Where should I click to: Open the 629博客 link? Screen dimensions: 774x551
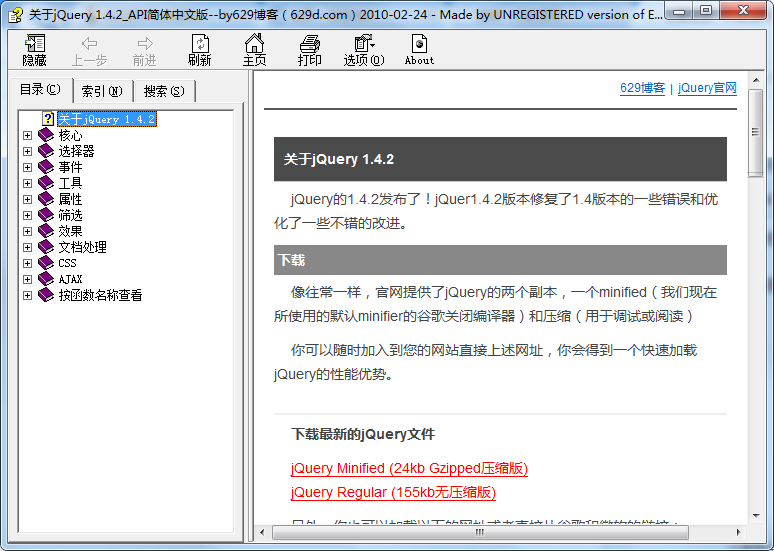642,88
